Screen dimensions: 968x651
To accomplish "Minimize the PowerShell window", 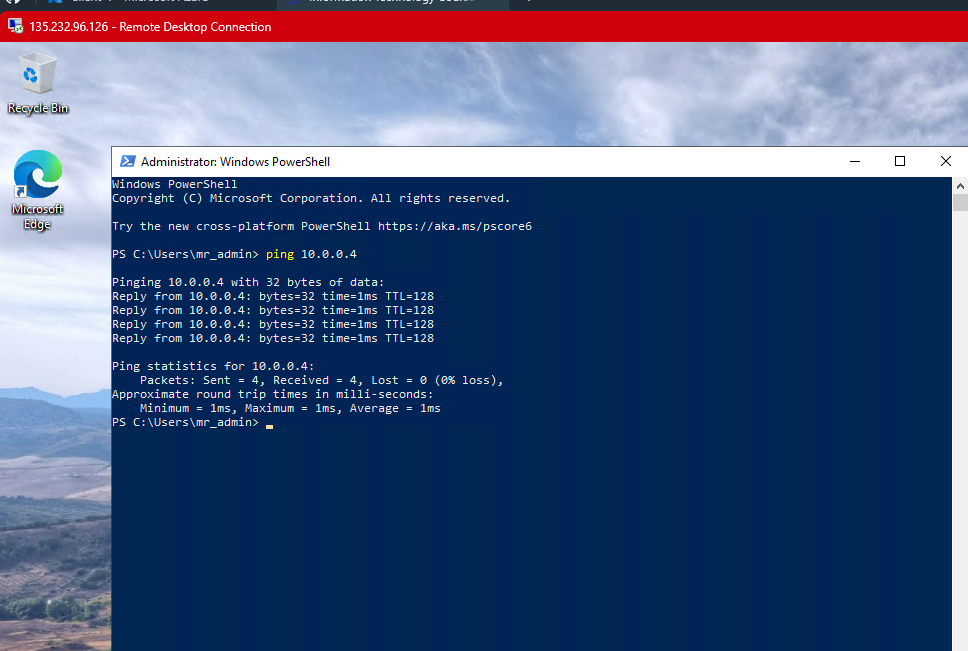I will coord(855,162).
